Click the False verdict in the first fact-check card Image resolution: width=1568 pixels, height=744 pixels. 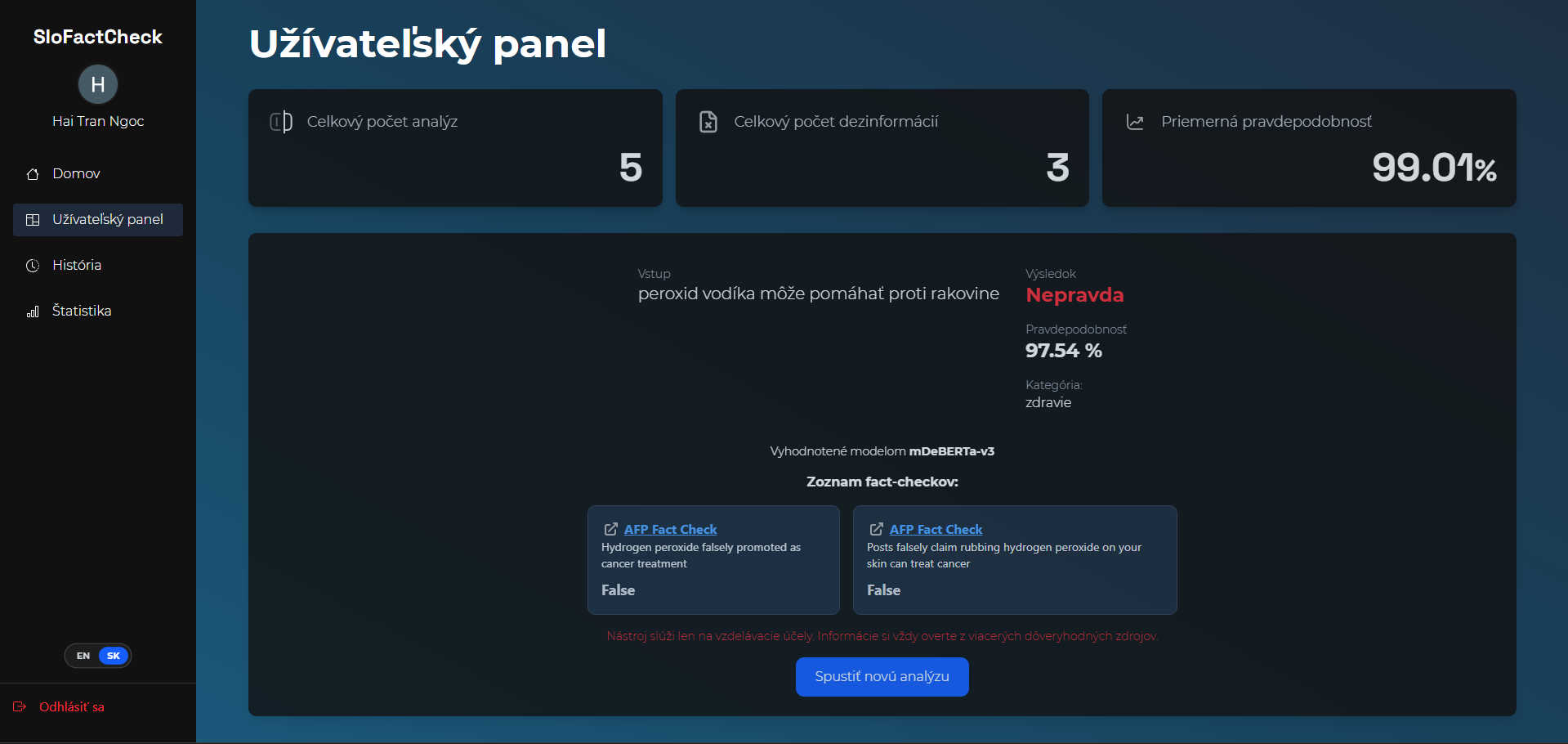pos(618,590)
